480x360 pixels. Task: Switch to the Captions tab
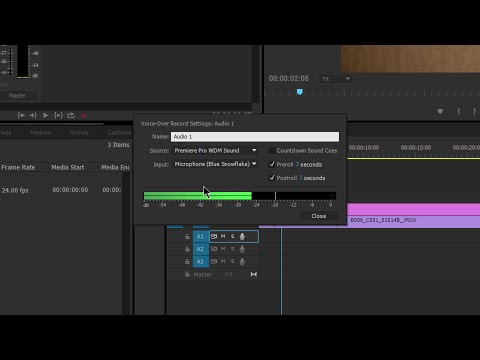coord(119,133)
